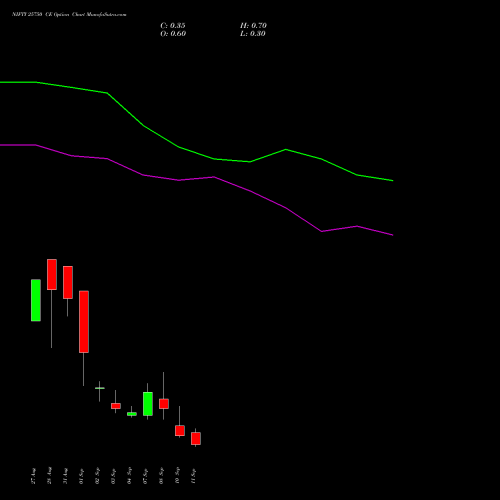
Task: Select the last red candlestick for 11 Sep
Action: click(196, 439)
